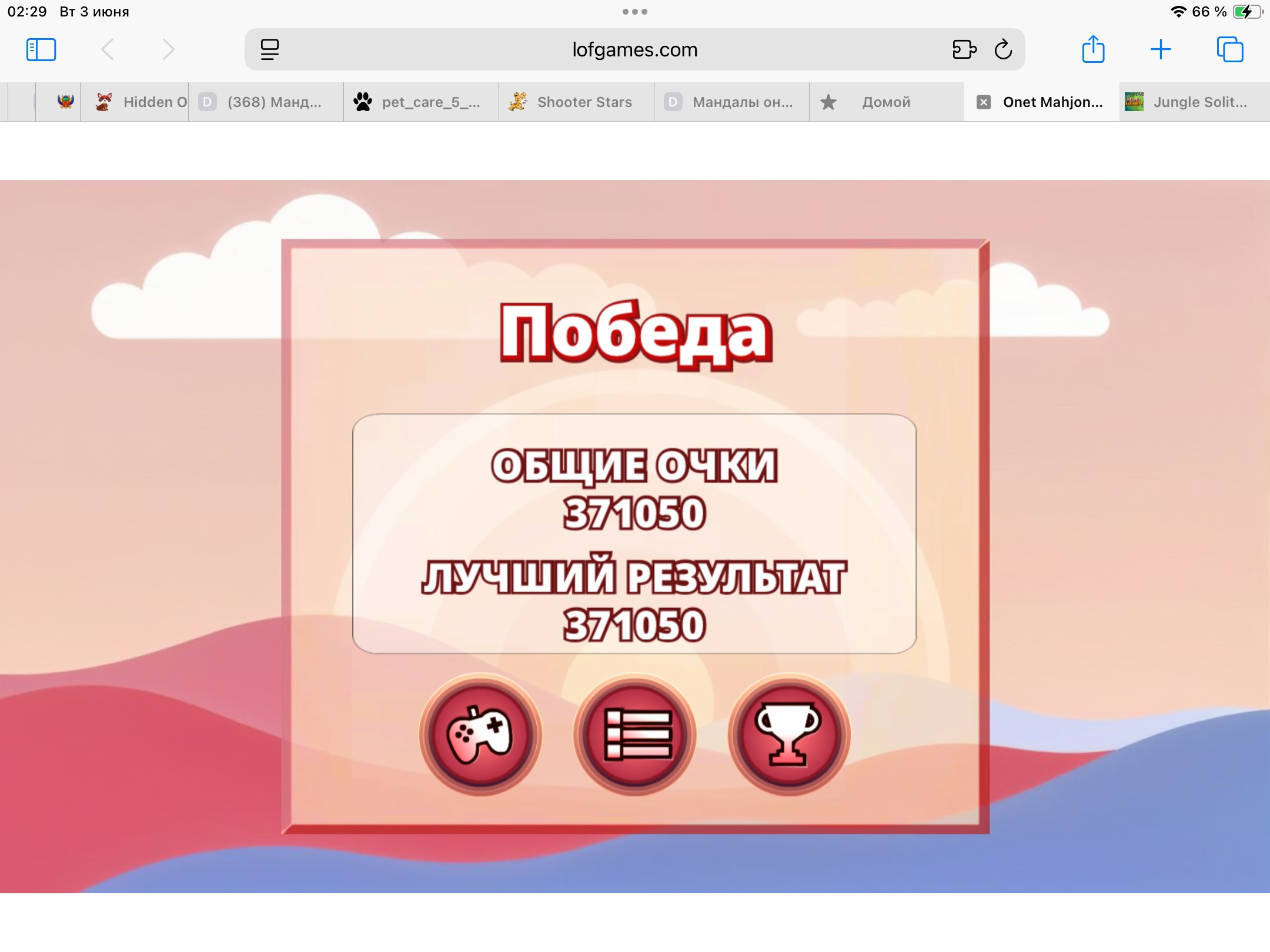The width and height of the screenshot is (1270, 952).
Task: Tap the lofgames.com address field
Action: [635, 49]
